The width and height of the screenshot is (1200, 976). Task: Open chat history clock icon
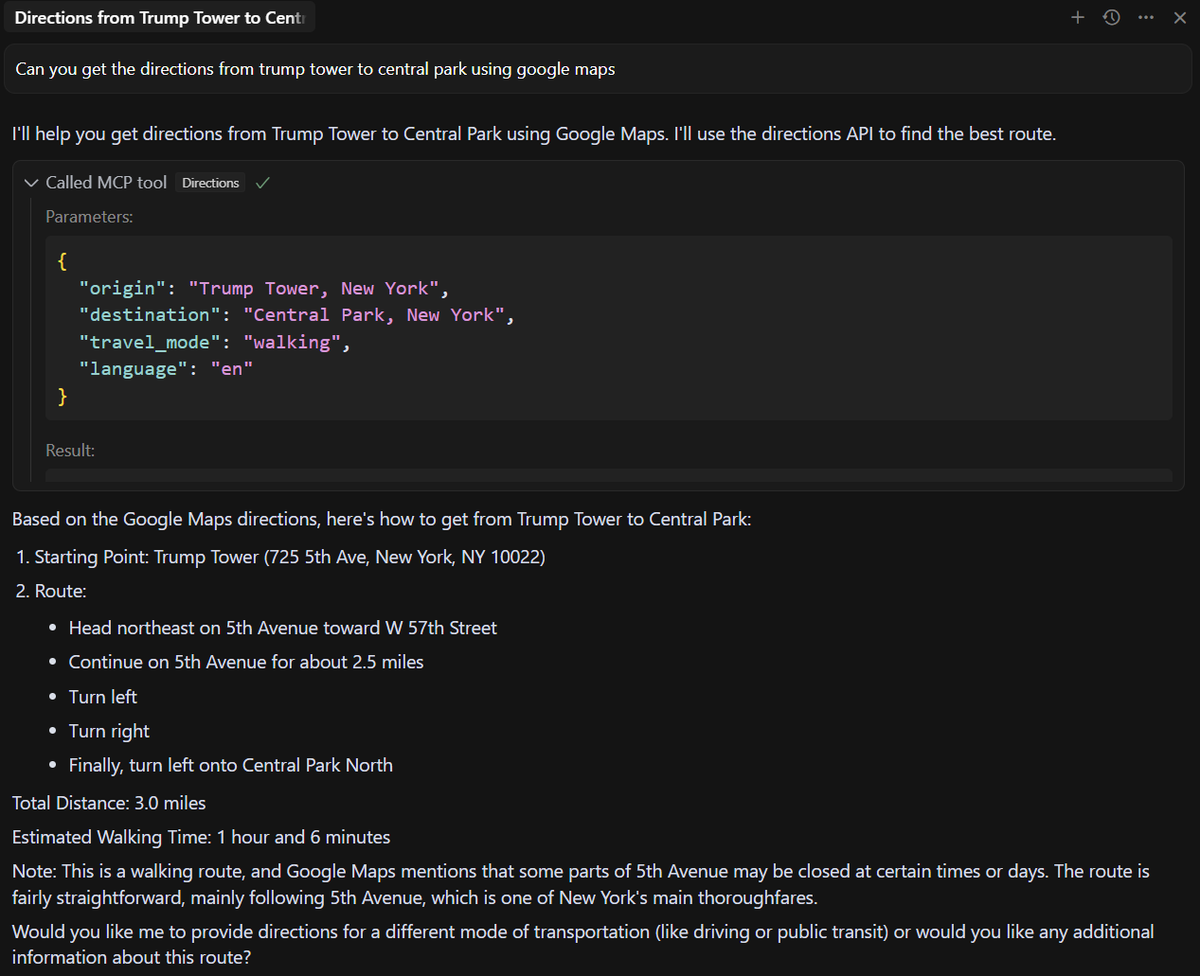coord(1111,18)
